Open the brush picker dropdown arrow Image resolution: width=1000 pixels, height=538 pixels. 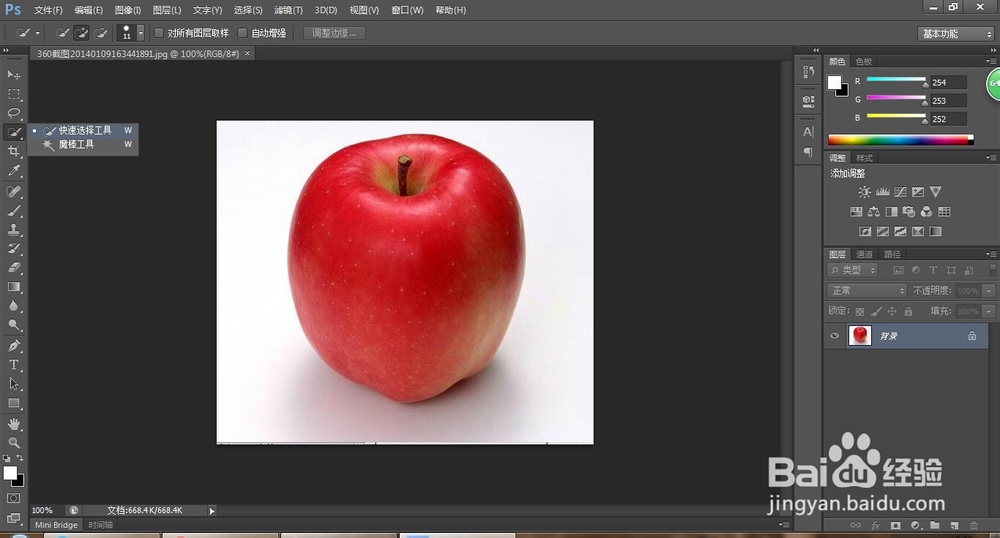pyautogui.click(x=140, y=33)
